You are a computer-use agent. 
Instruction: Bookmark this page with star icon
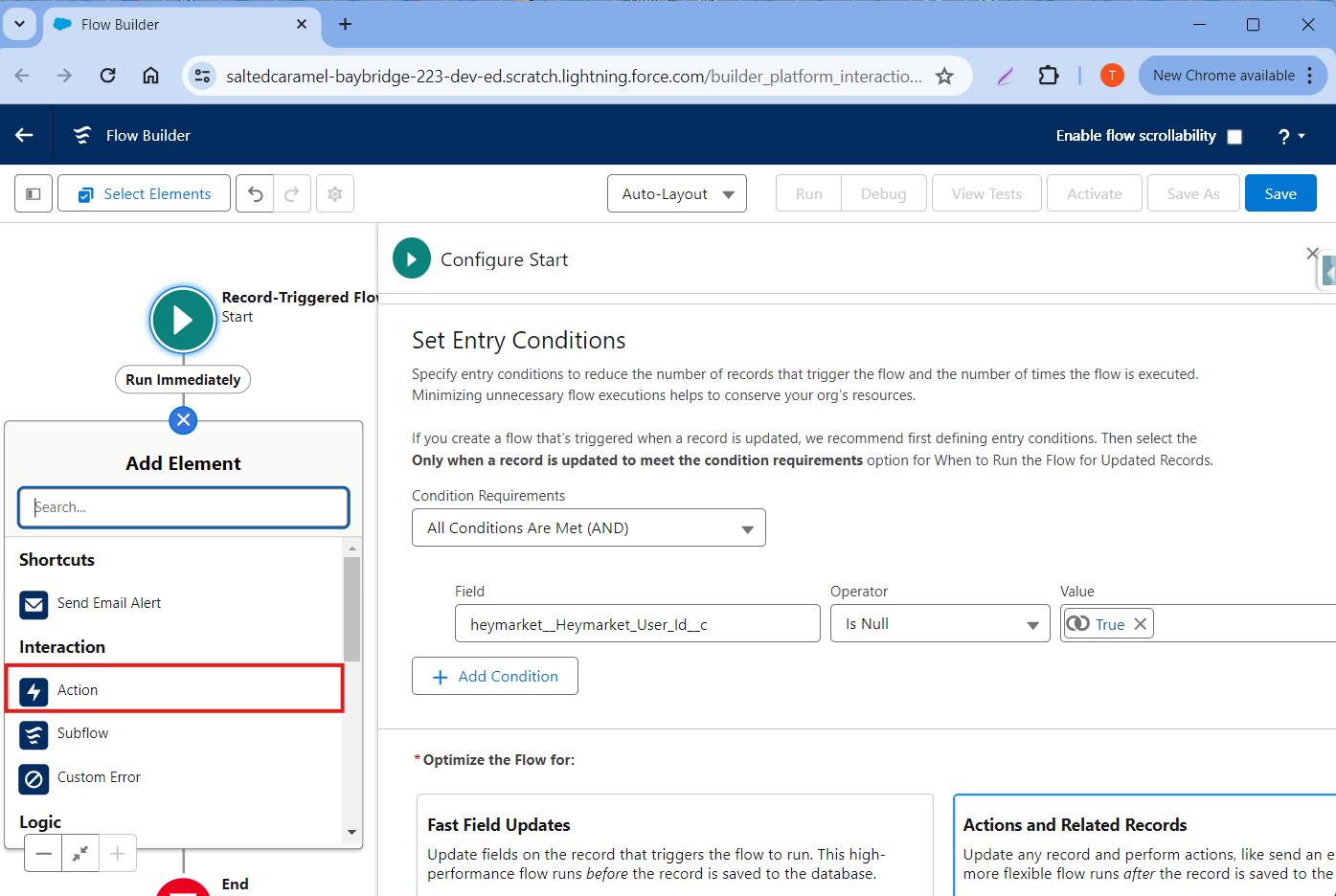coord(944,76)
